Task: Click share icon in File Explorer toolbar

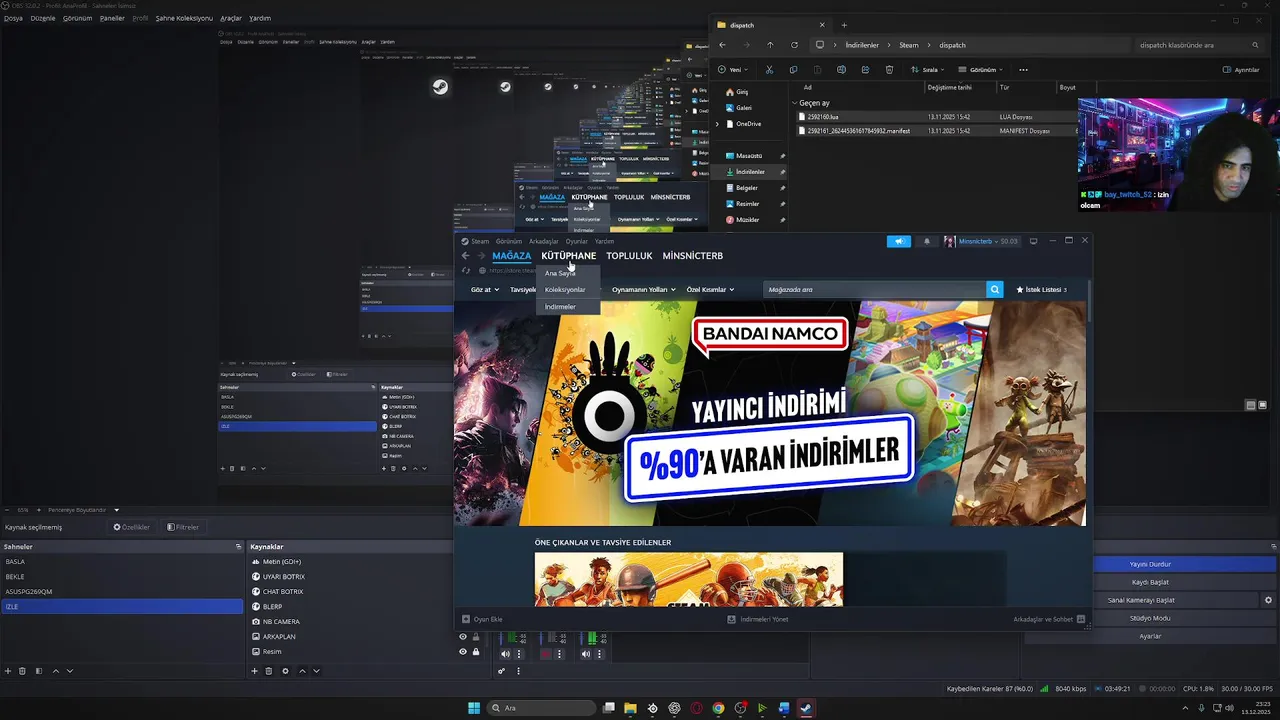Action: click(865, 70)
